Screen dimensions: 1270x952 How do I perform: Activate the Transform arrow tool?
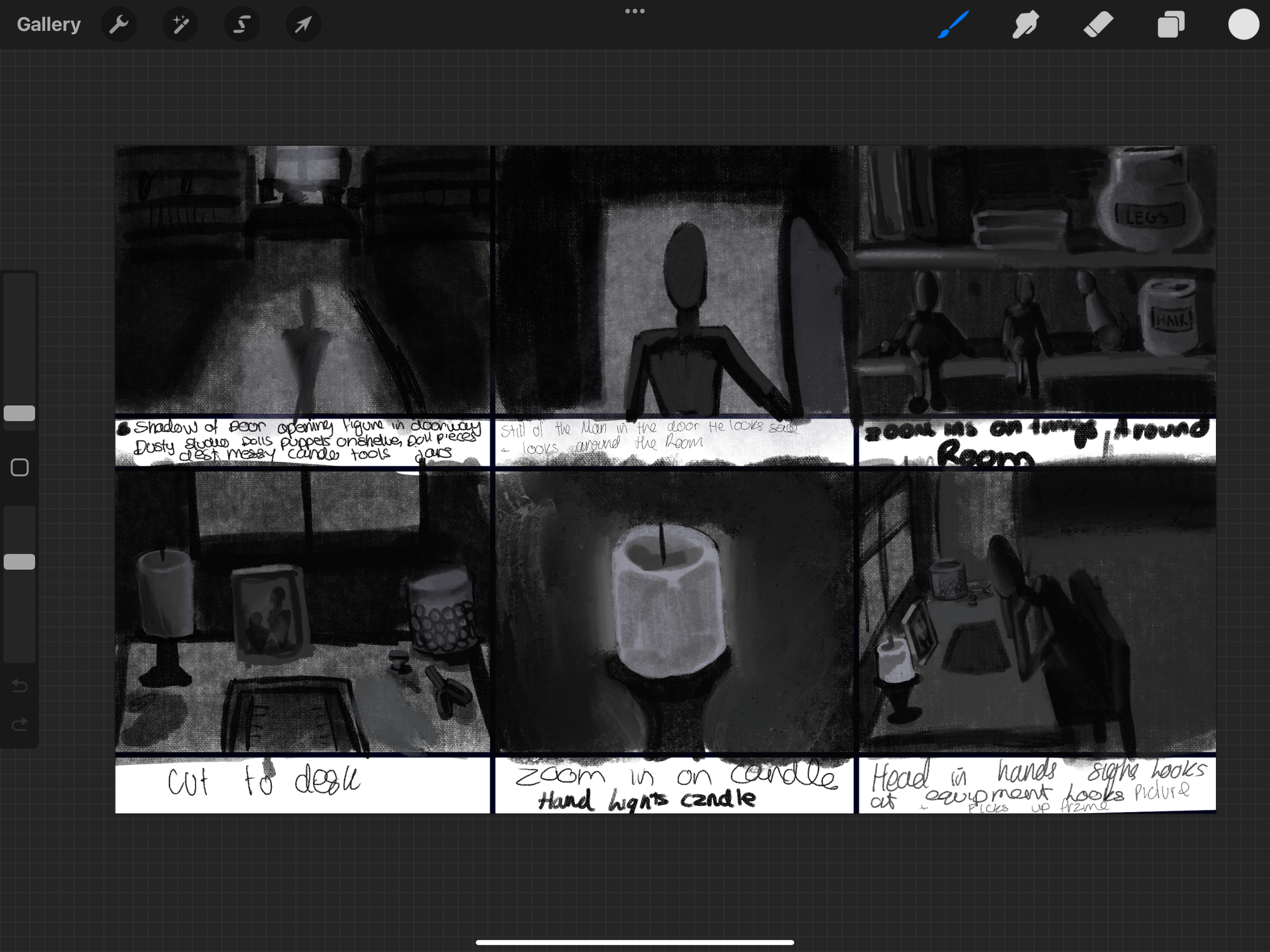pyautogui.click(x=303, y=25)
